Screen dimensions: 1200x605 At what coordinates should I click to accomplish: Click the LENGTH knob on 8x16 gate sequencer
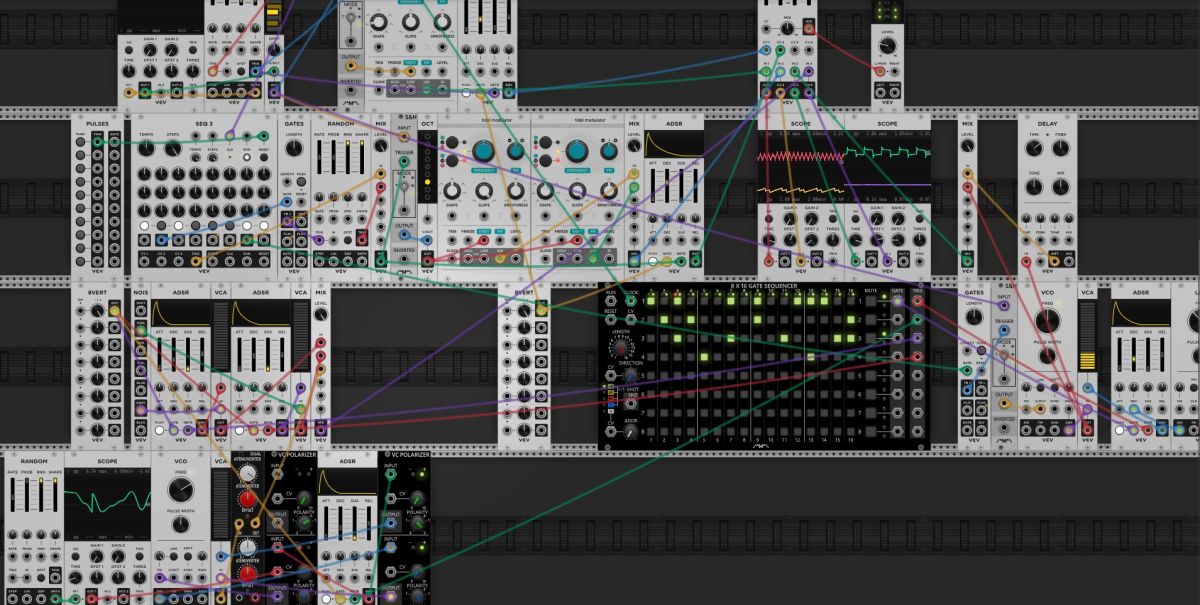[x=622, y=348]
